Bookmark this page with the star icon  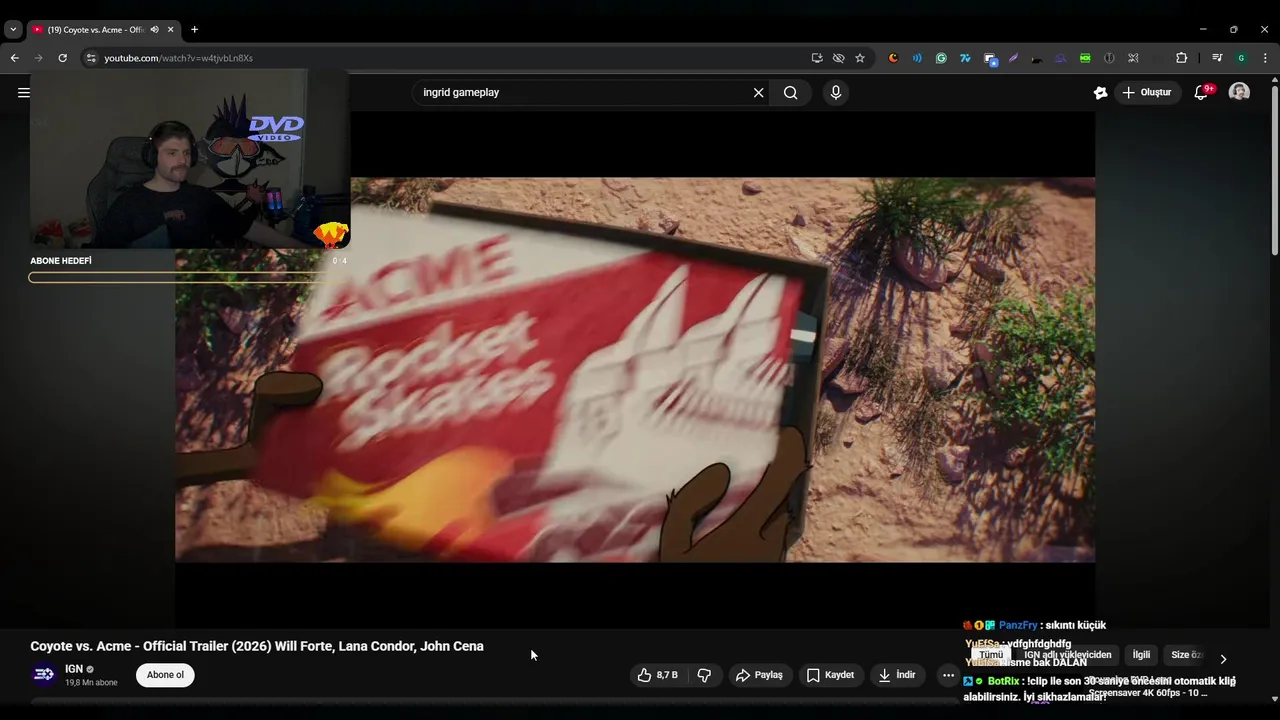pyautogui.click(x=860, y=58)
